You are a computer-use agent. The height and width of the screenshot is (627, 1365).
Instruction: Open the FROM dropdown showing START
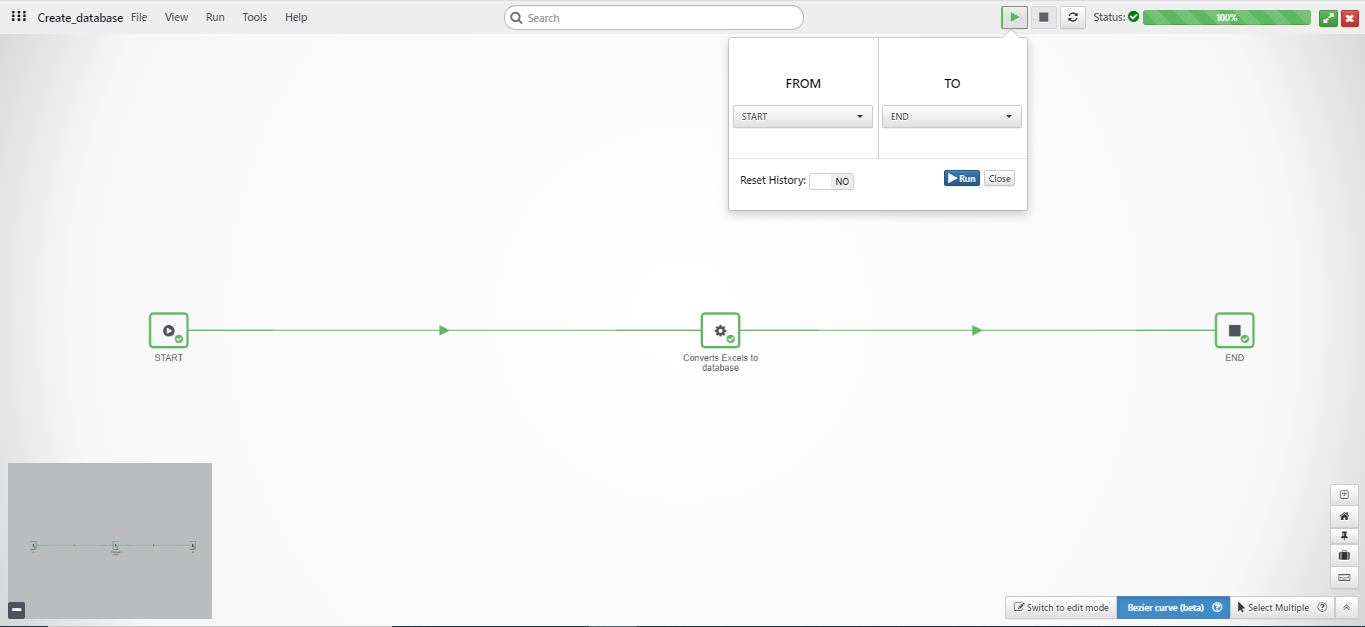click(x=802, y=116)
